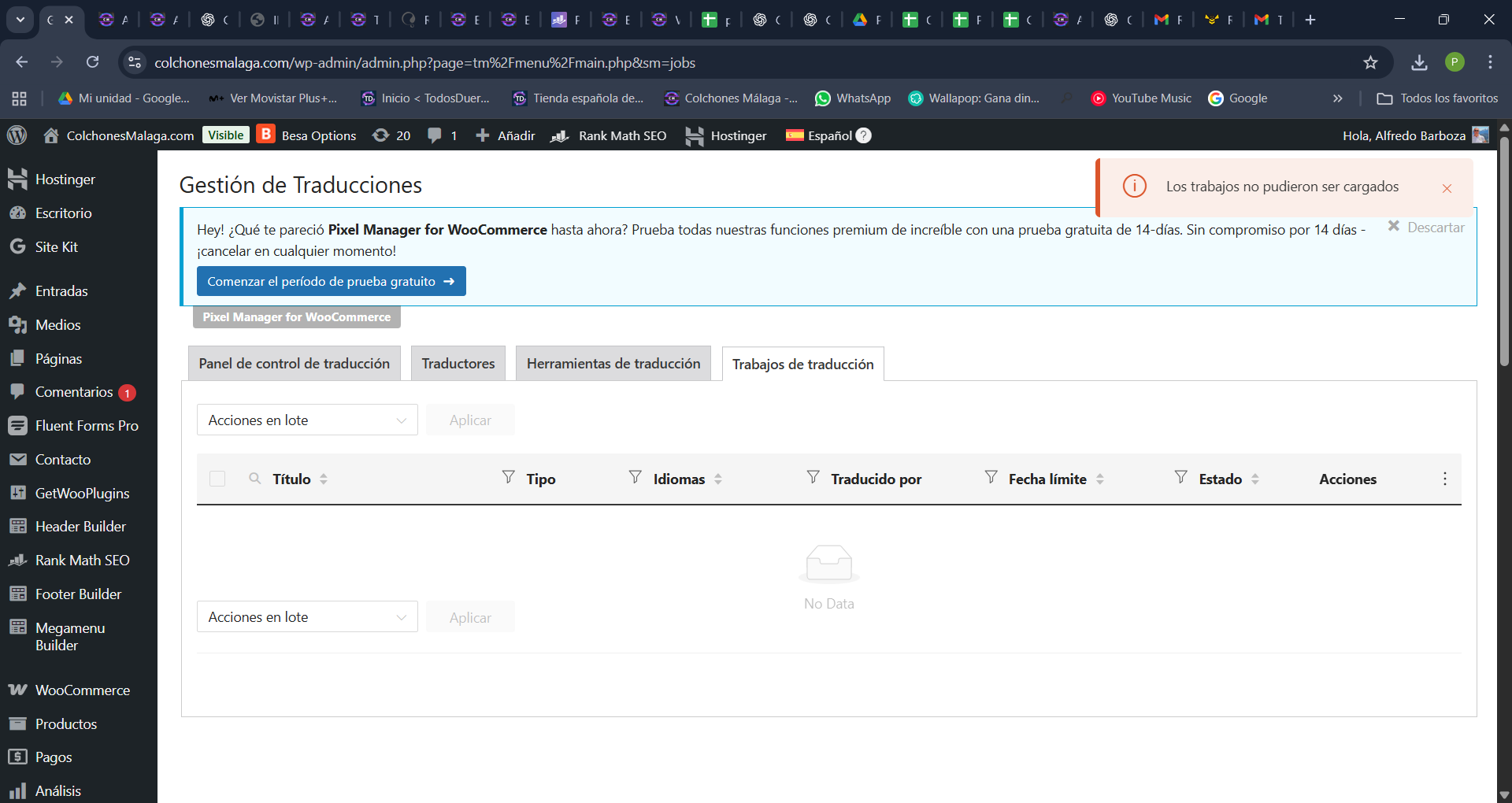This screenshot has width=1512, height=803.
Task: Open the Estado column filter funnel
Action: coord(1181,477)
